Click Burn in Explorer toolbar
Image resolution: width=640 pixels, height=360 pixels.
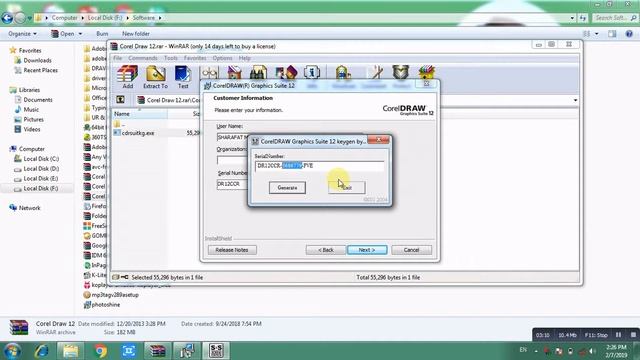tap(102, 34)
